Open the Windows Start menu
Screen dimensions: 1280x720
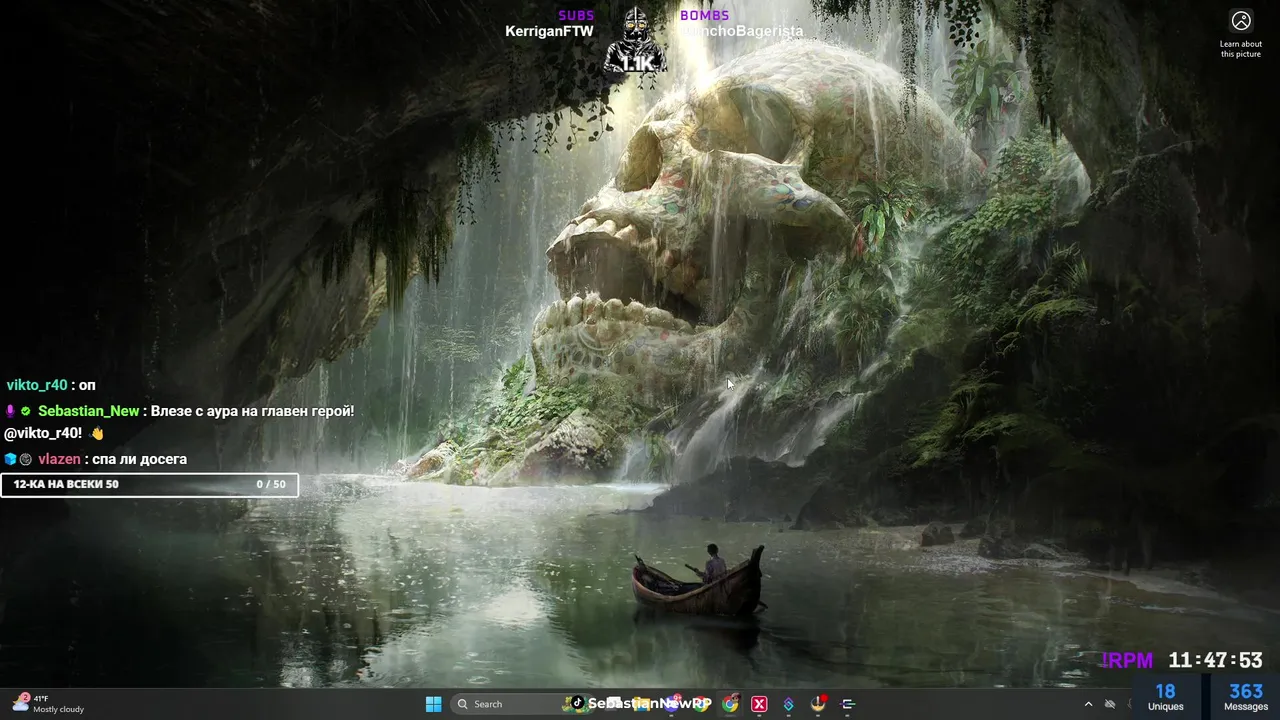point(433,704)
